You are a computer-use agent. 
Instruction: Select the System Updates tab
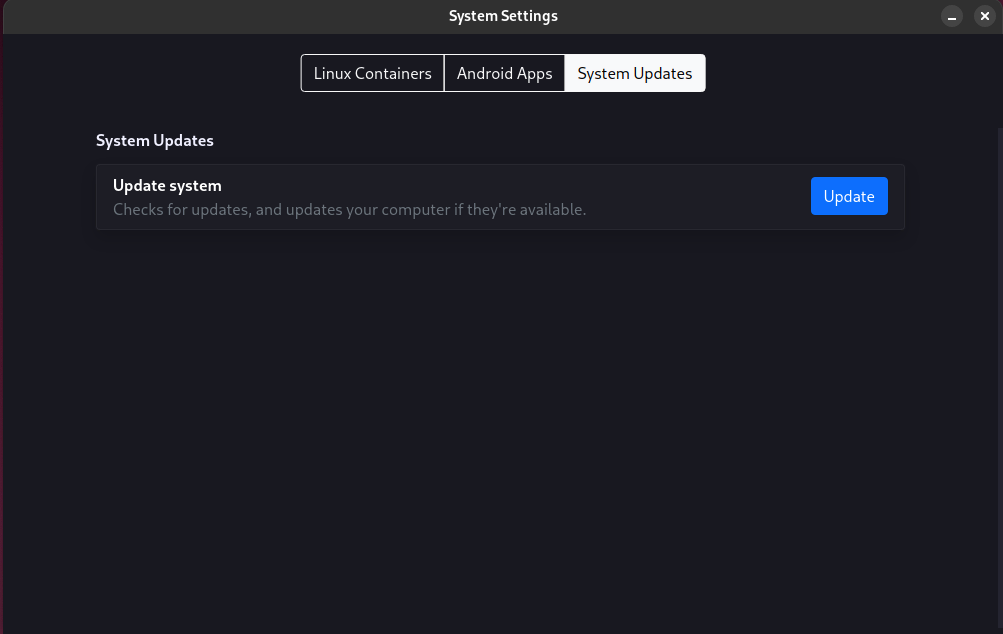click(x=634, y=73)
